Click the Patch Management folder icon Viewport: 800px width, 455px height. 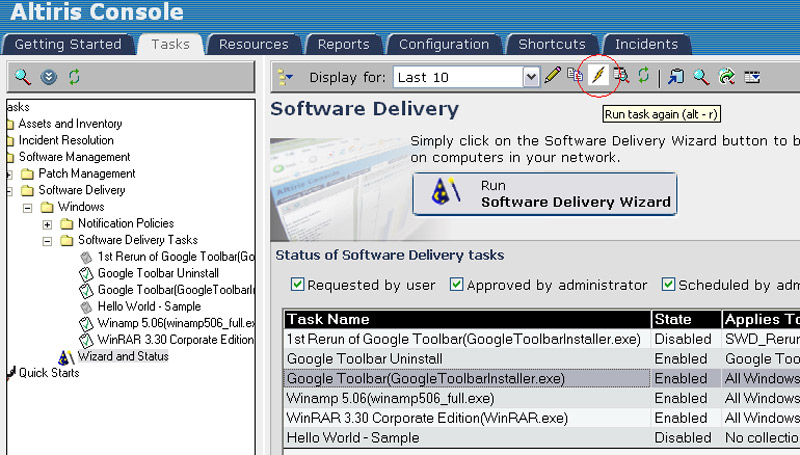28,174
